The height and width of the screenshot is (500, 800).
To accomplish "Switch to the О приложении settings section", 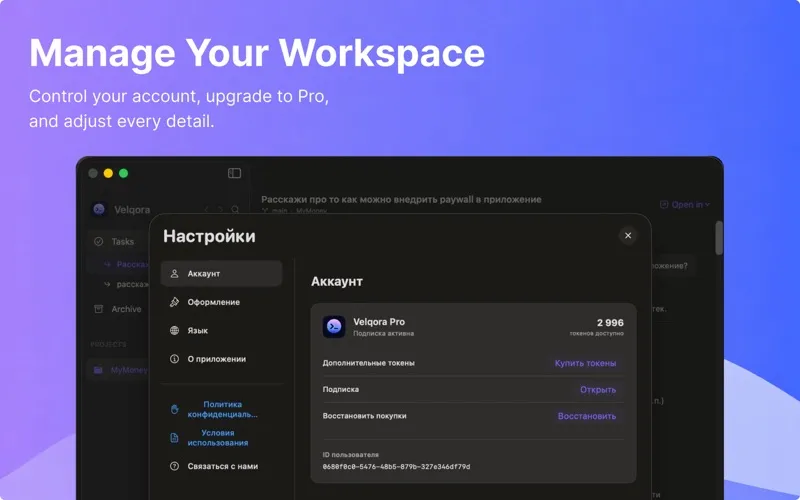I will (221, 359).
